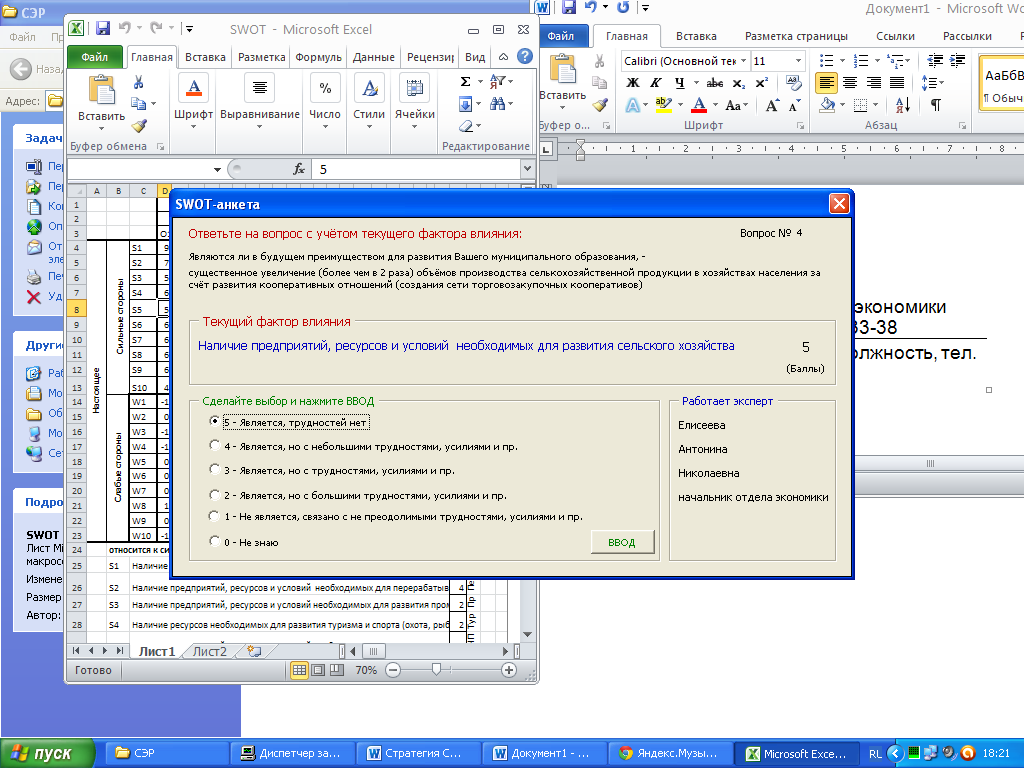1024x768 pixels.
Task: Click the insert new worksheet tab icon
Action: (x=254, y=651)
